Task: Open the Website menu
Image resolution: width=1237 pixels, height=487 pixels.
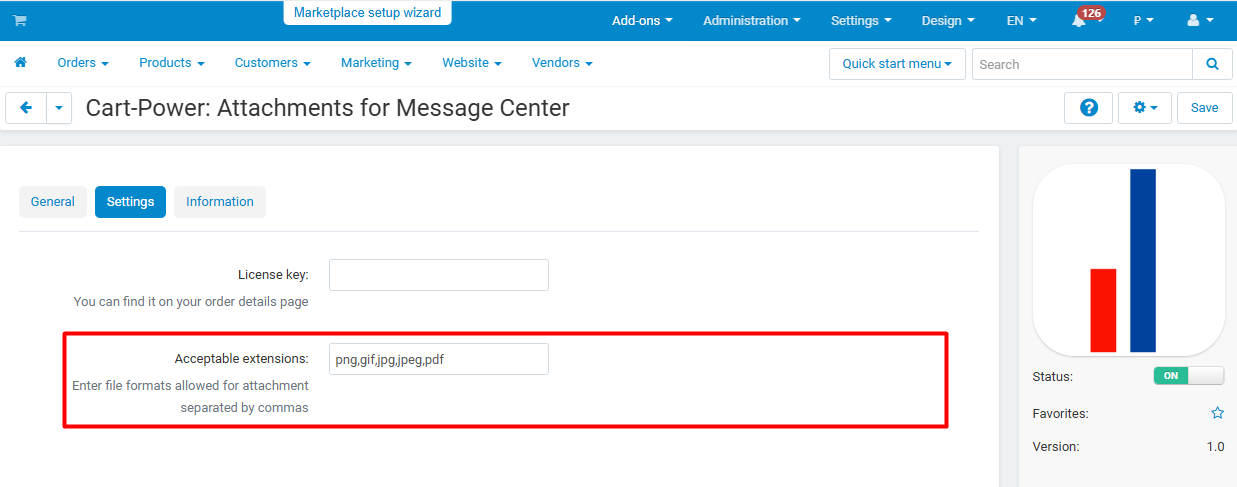Action: click(472, 63)
